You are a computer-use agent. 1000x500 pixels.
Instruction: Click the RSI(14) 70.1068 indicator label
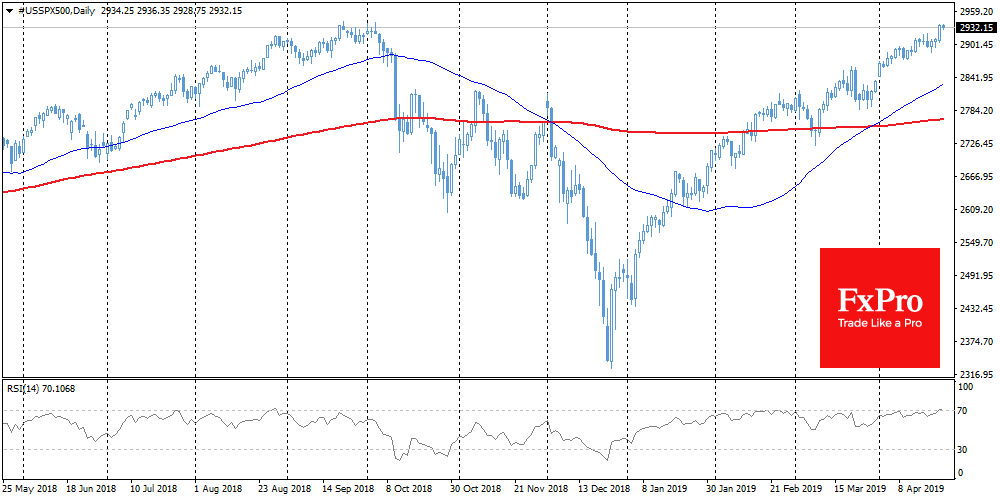tap(41, 388)
